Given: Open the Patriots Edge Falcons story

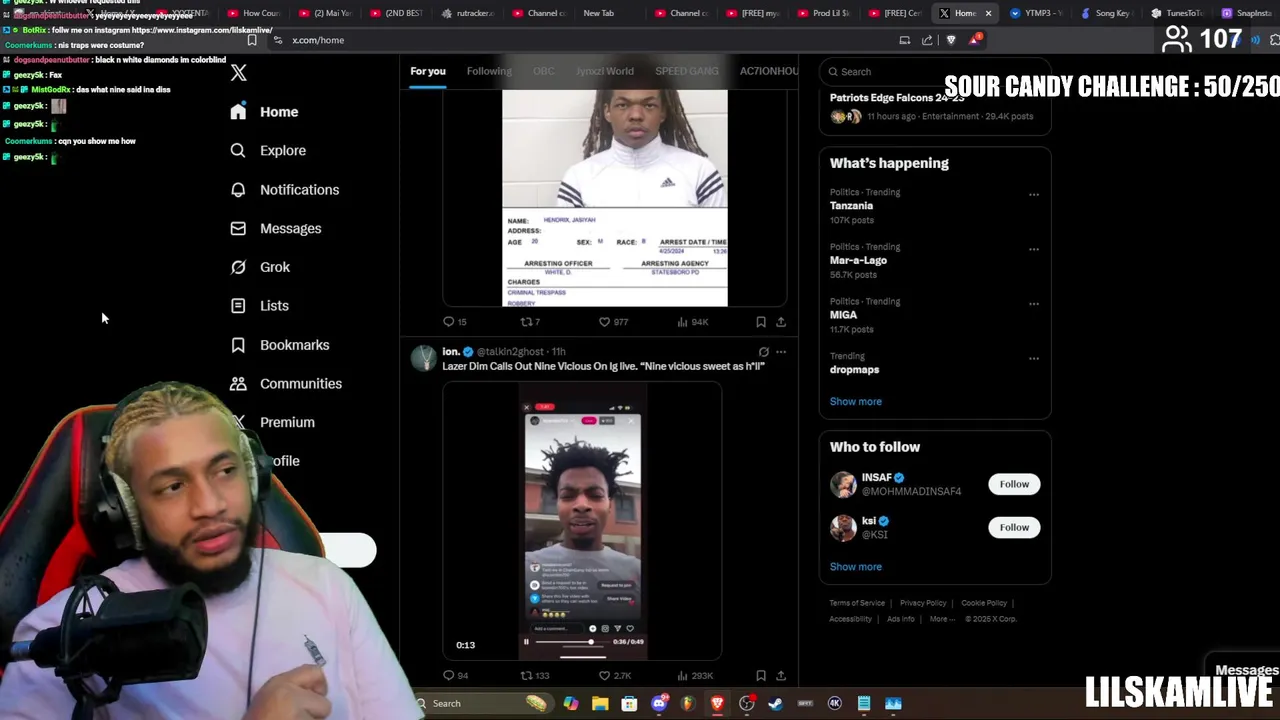Looking at the screenshot, I should (935, 107).
